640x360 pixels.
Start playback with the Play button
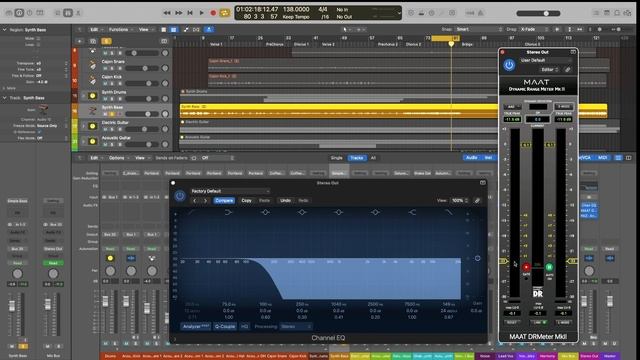point(201,13)
